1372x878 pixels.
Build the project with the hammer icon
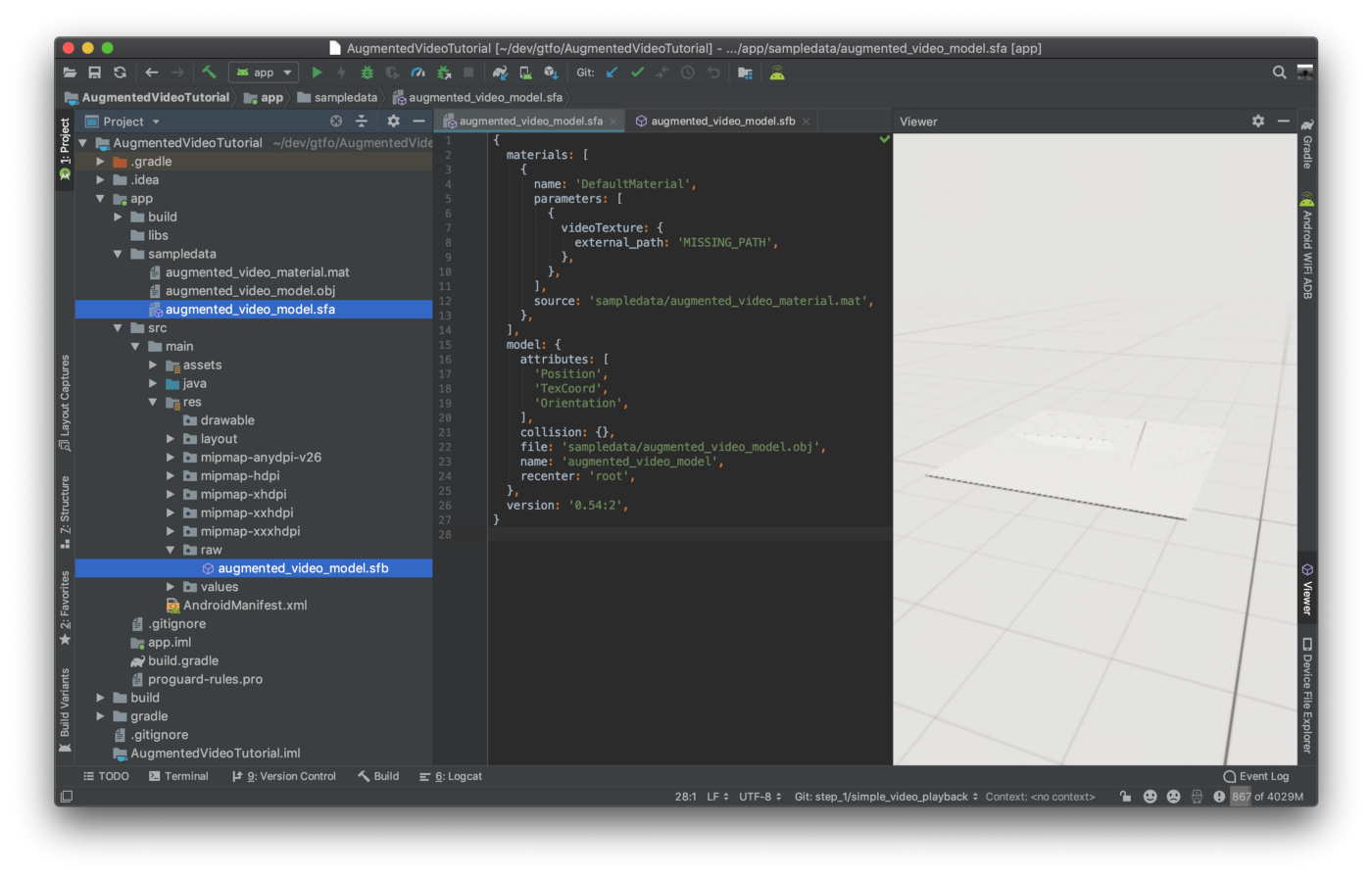[x=208, y=72]
